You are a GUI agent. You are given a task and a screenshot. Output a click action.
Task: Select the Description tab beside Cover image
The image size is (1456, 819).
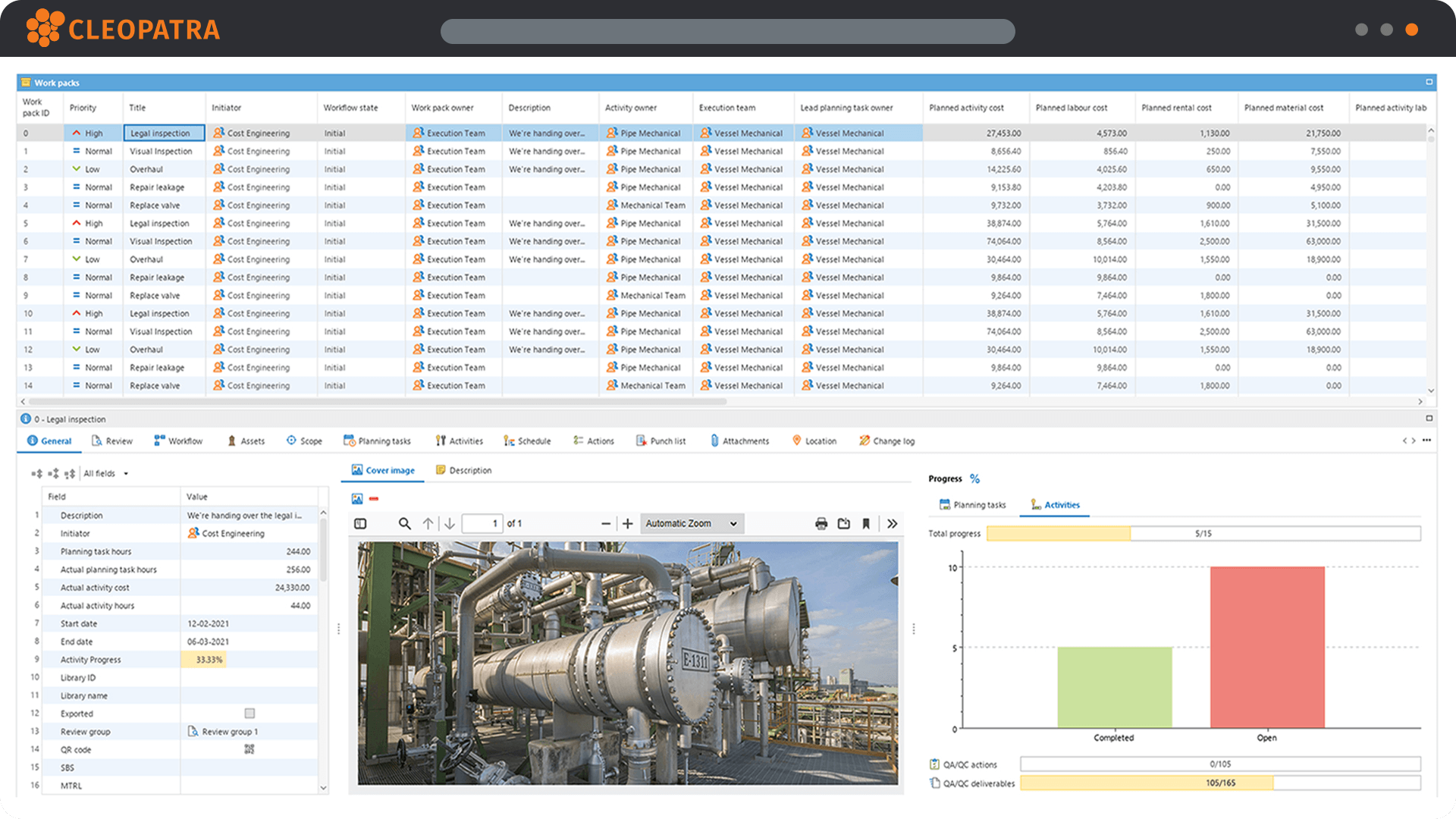point(463,470)
